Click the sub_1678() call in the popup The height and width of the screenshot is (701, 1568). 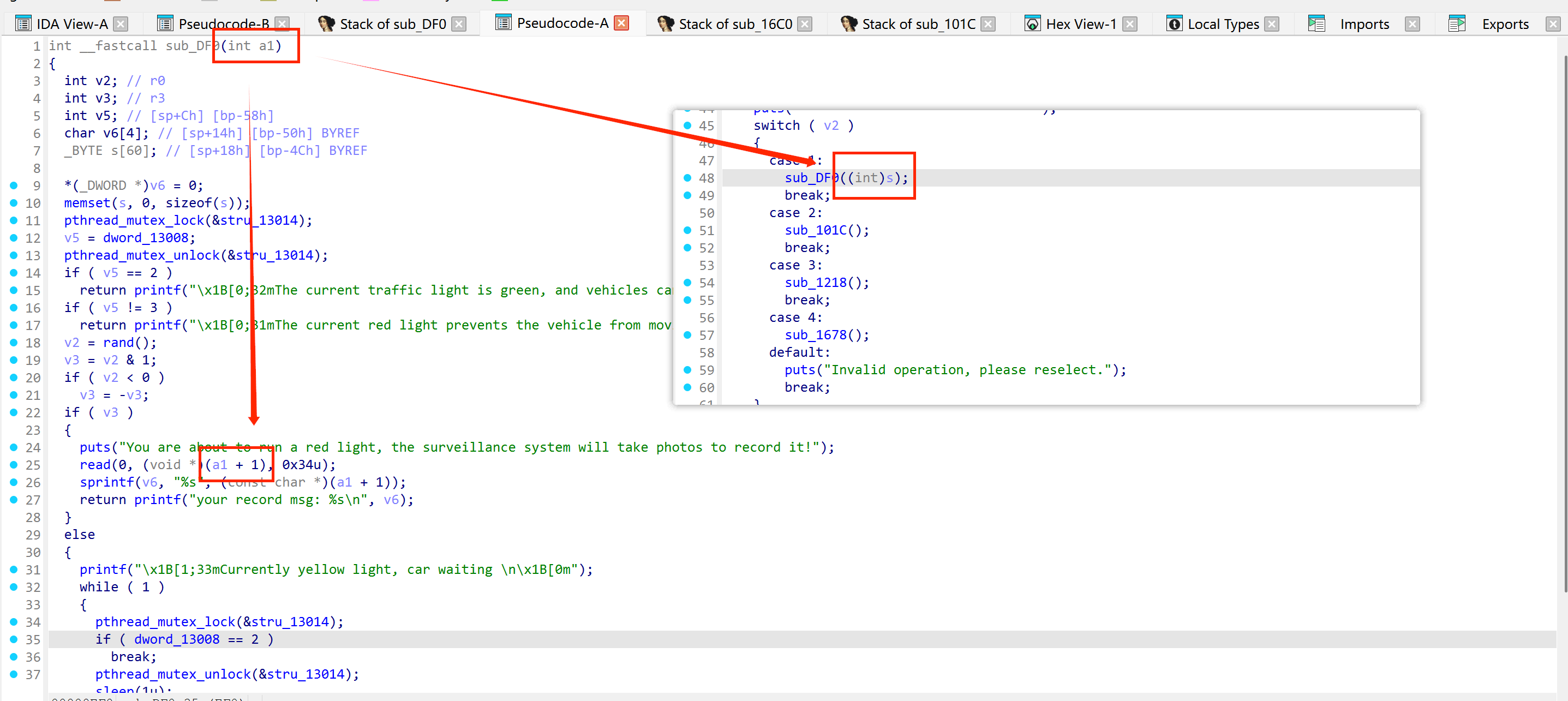tap(827, 334)
